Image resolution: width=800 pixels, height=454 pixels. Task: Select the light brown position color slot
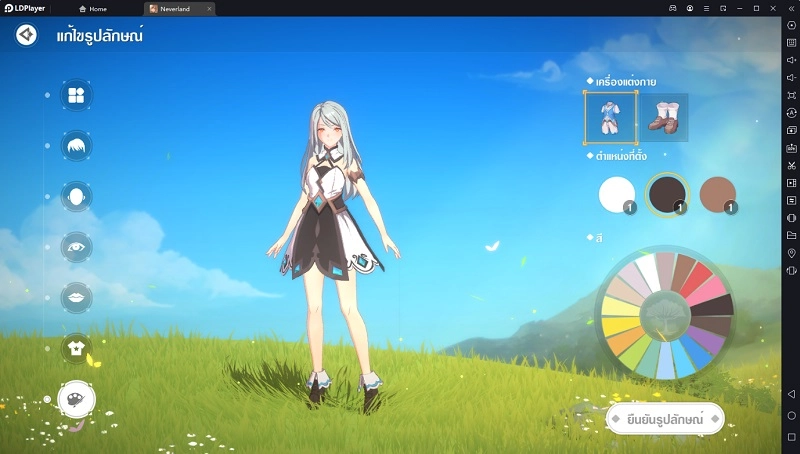718,195
